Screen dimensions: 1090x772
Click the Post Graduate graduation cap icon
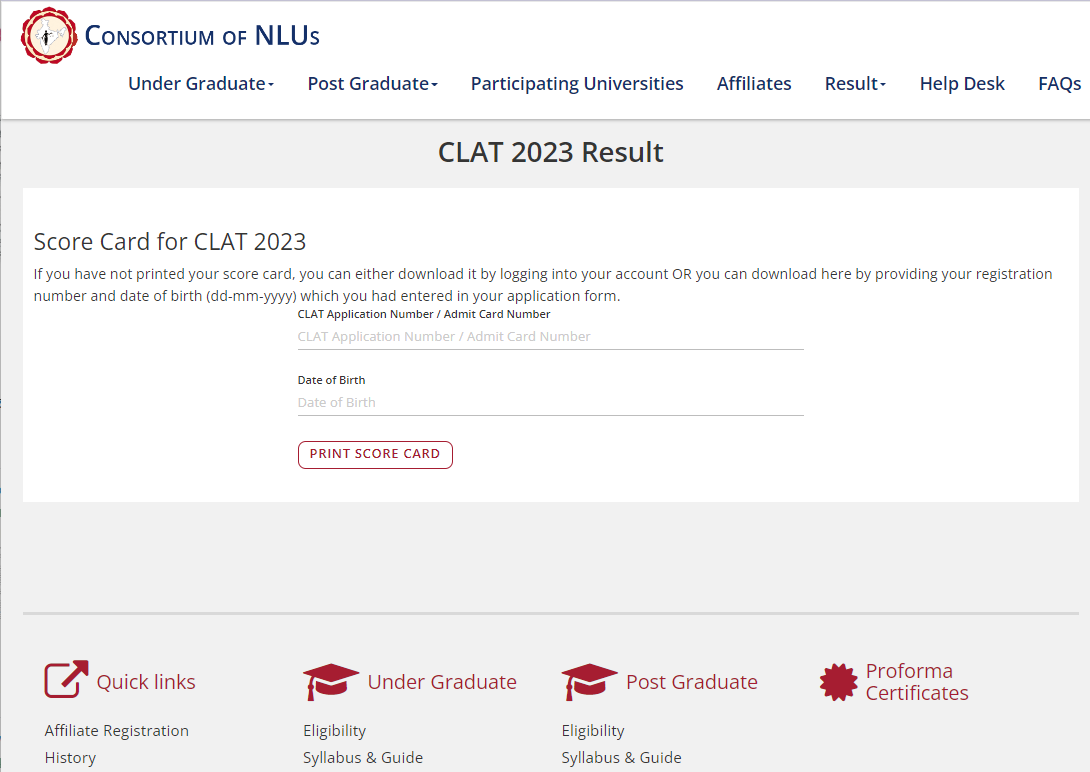(x=589, y=681)
